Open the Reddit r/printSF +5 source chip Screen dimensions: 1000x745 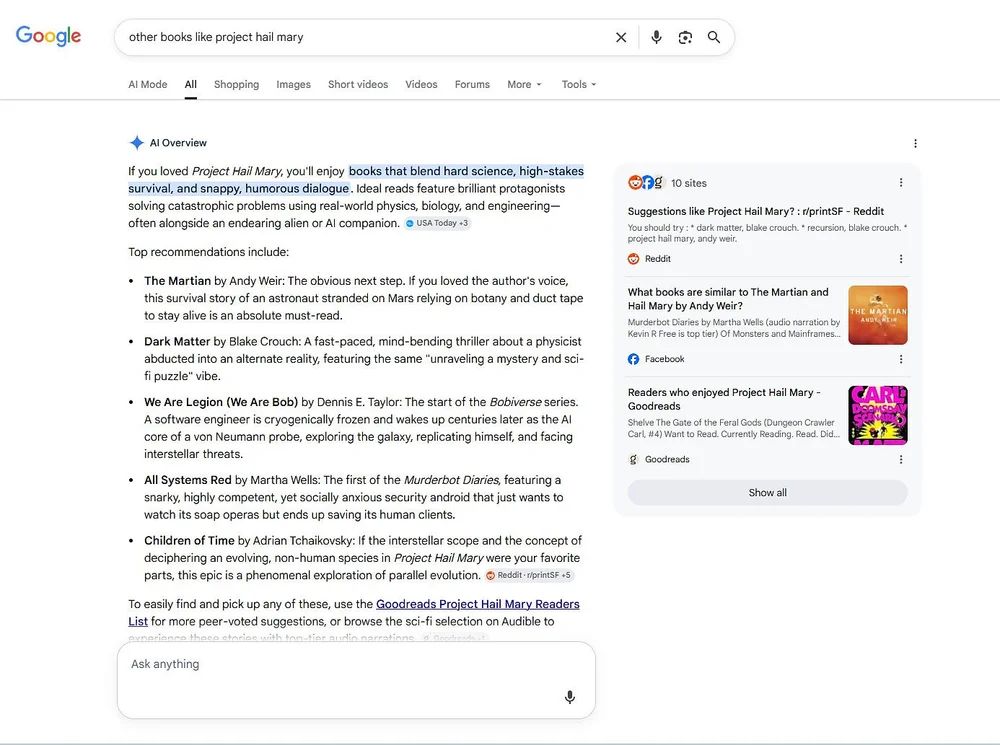click(x=529, y=575)
